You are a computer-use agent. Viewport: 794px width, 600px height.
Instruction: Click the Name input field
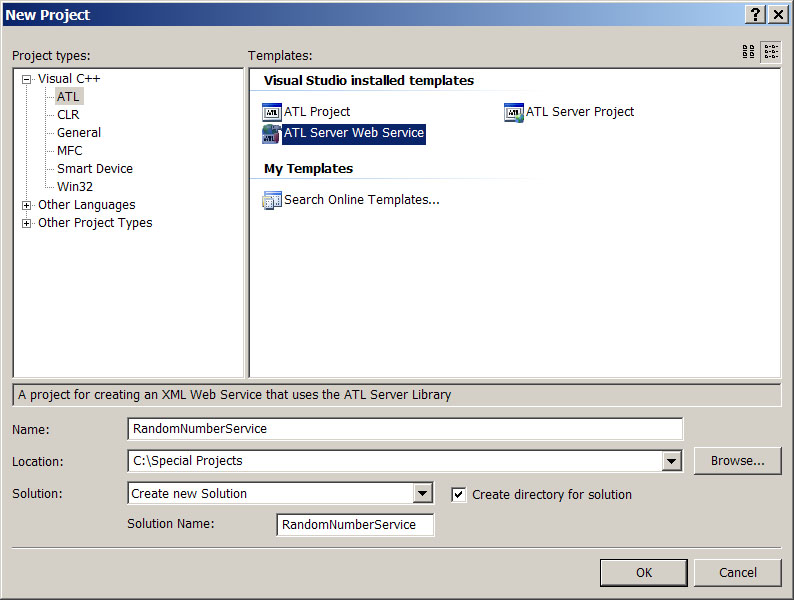[x=405, y=429]
